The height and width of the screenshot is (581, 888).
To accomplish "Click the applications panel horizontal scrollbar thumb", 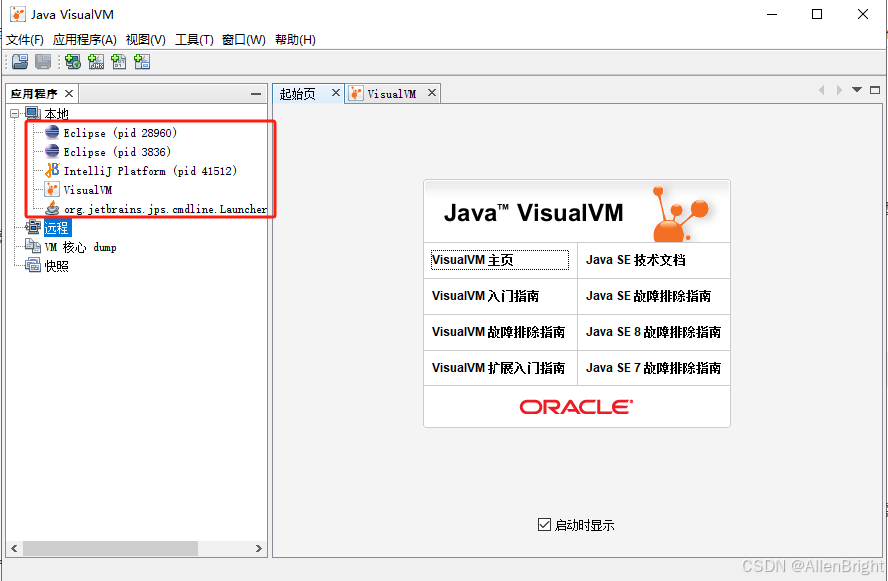I will pos(110,548).
